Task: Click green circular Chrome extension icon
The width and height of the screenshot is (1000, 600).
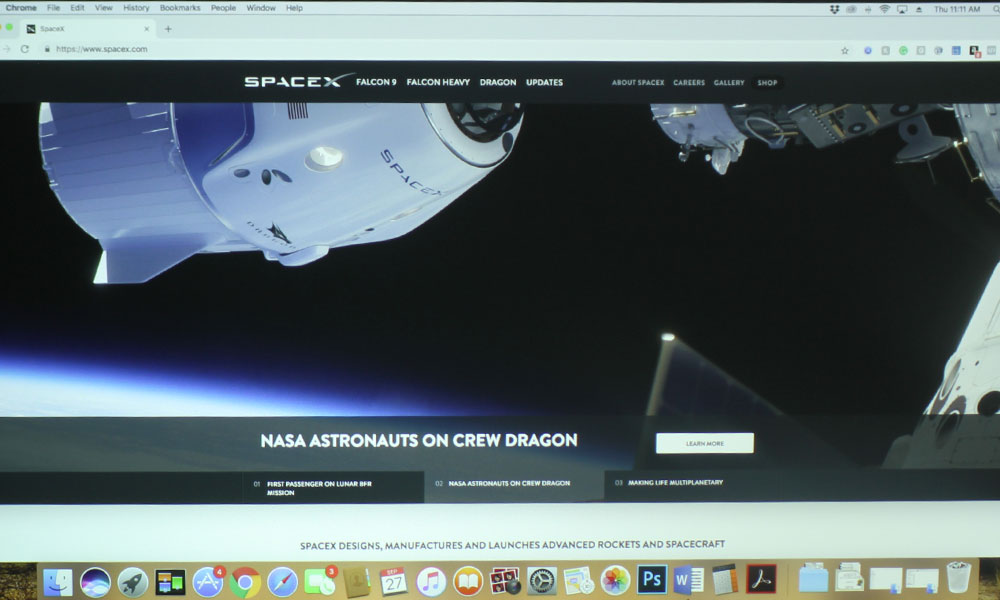Action: pyautogui.click(x=903, y=50)
